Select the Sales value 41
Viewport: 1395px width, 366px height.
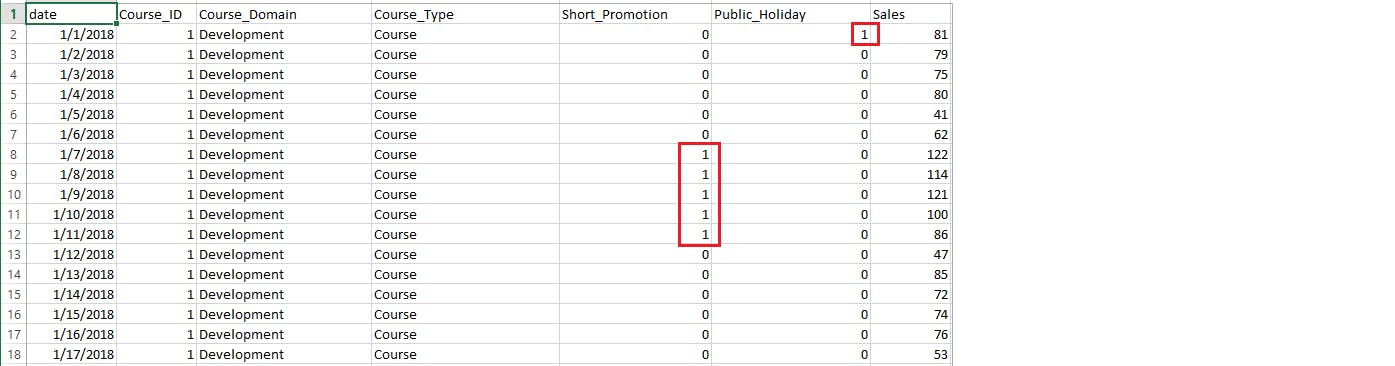pyautogui.click(x=910, y=115)
